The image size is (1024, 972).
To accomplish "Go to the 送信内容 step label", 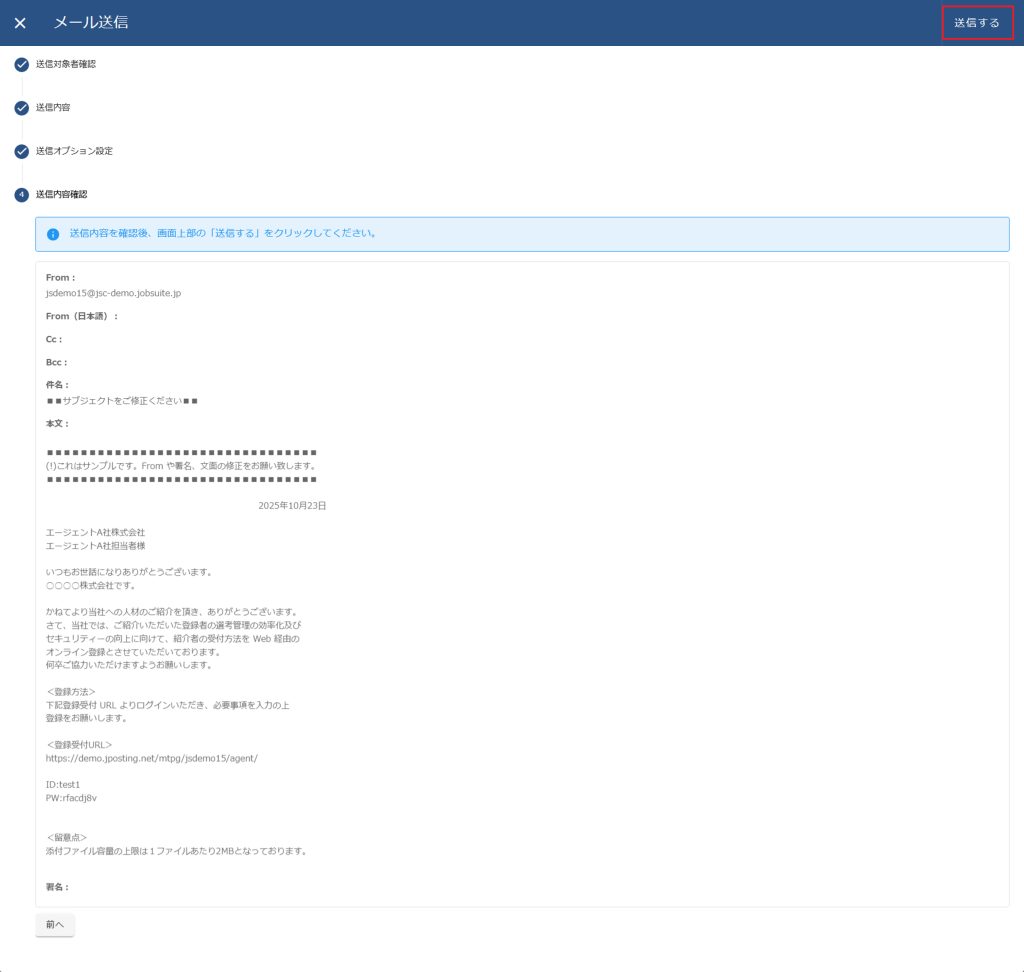I will [x=53, y=107].
